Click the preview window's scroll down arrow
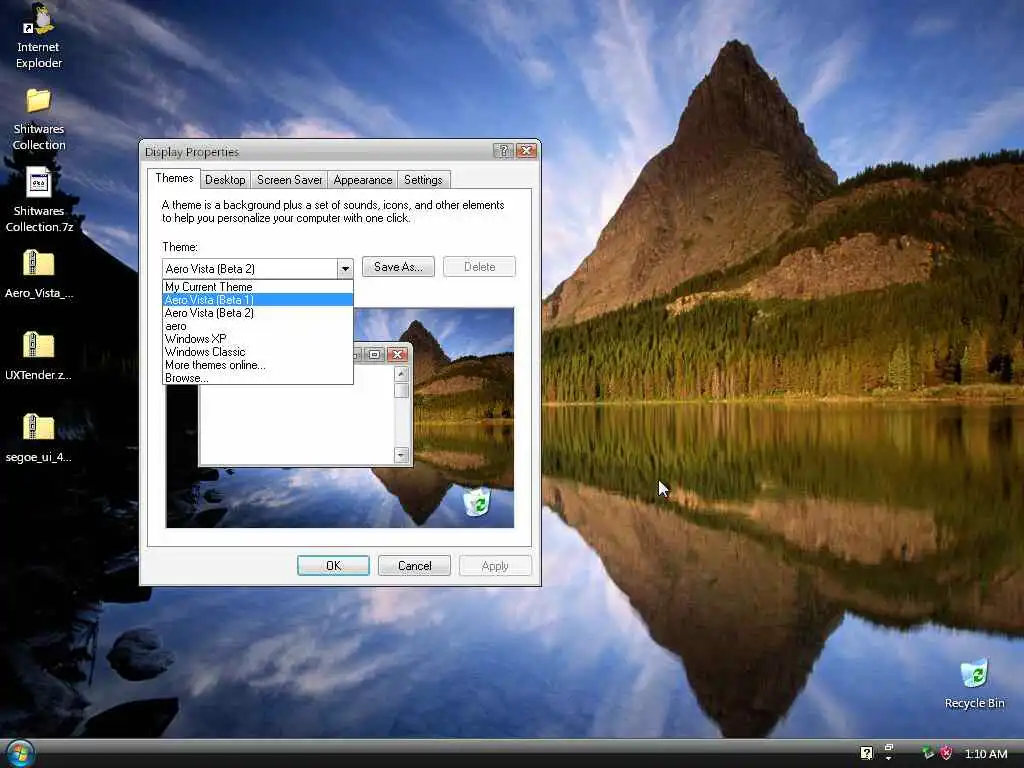The width and height of the screenshot is (1024, 768). tap(402, 455)
